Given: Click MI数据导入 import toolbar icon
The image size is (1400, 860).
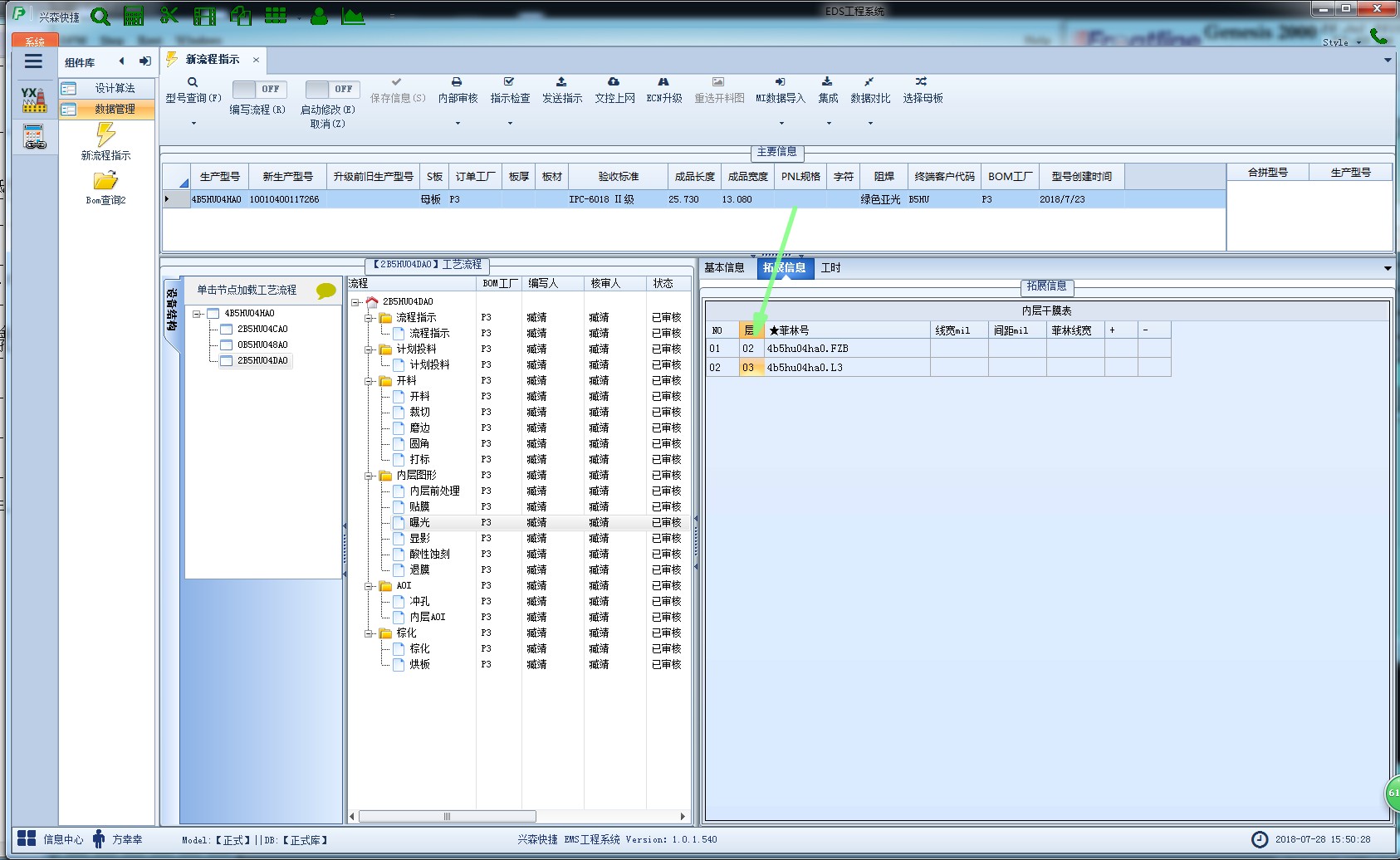Looking at the screenshot, I should pyautogui.click(x=780, y=82).
